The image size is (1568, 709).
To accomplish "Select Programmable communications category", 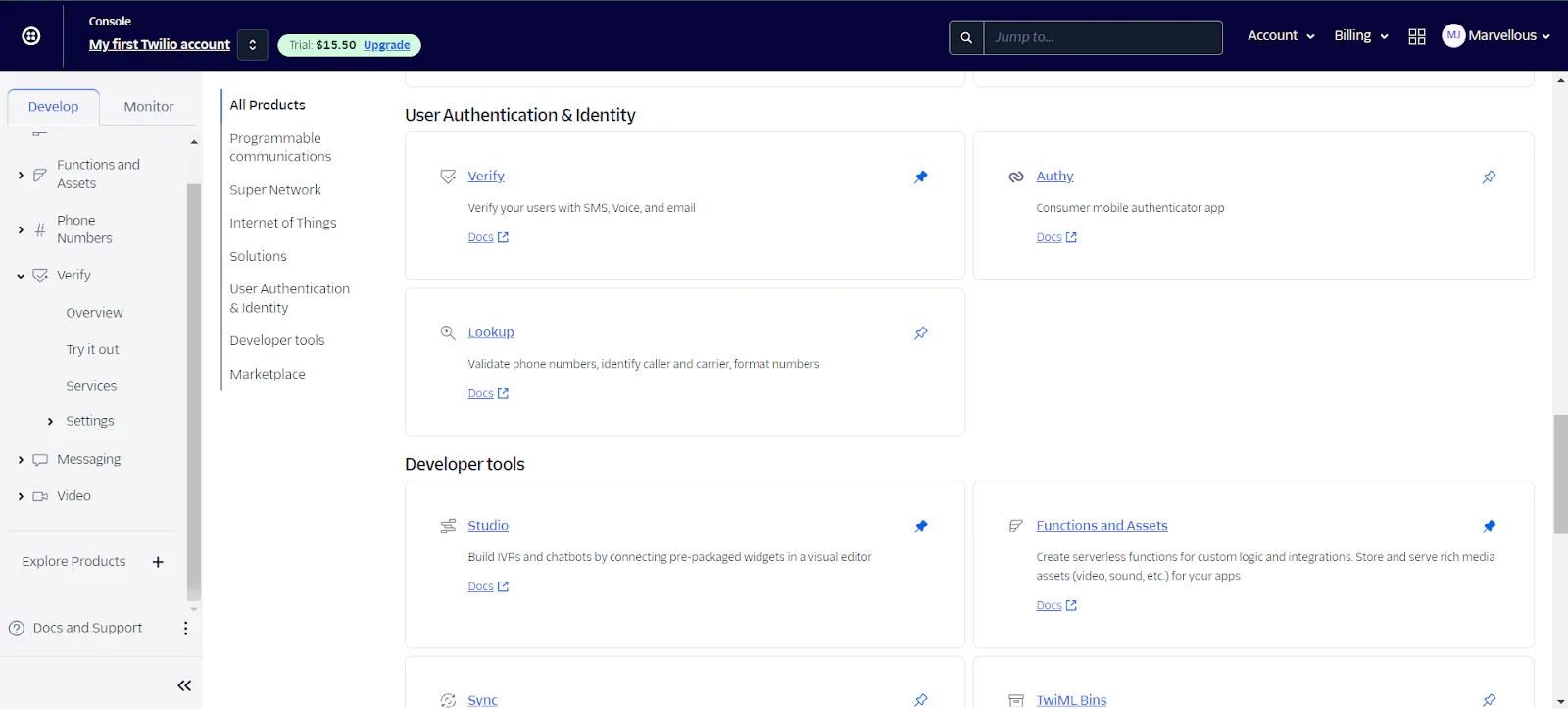I will [280, 147].
